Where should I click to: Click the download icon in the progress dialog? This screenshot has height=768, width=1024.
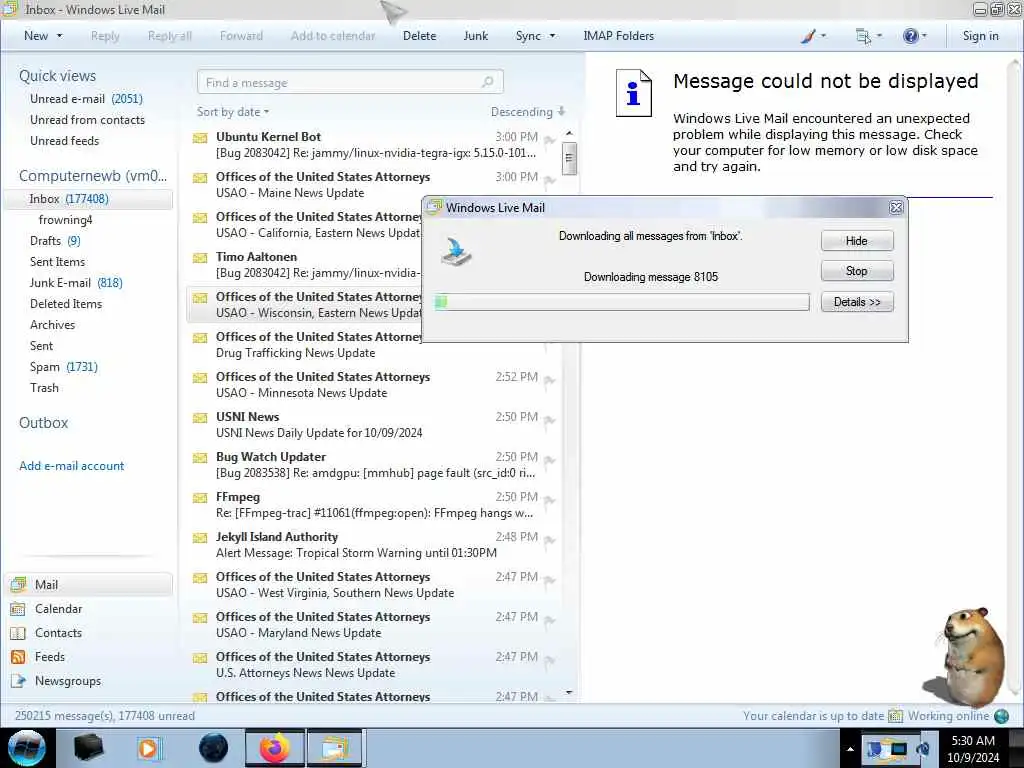[456, 252]
